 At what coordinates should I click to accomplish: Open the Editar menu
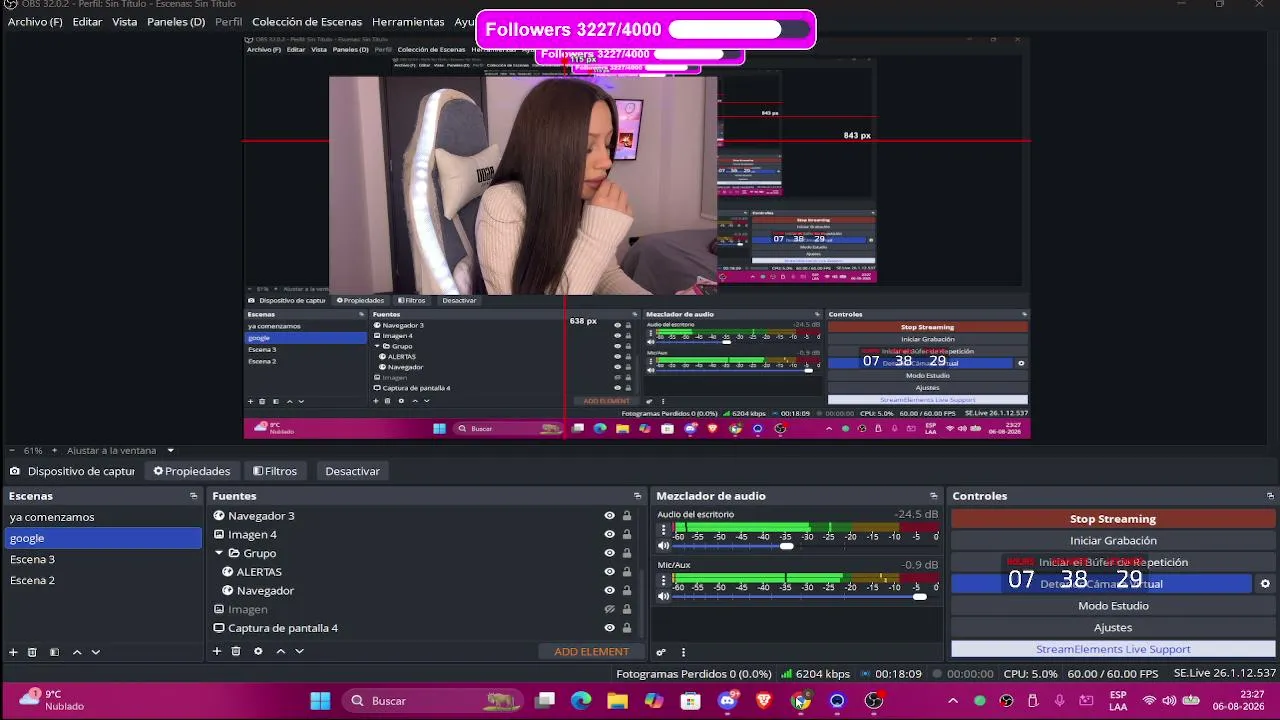tap(87, 22)
